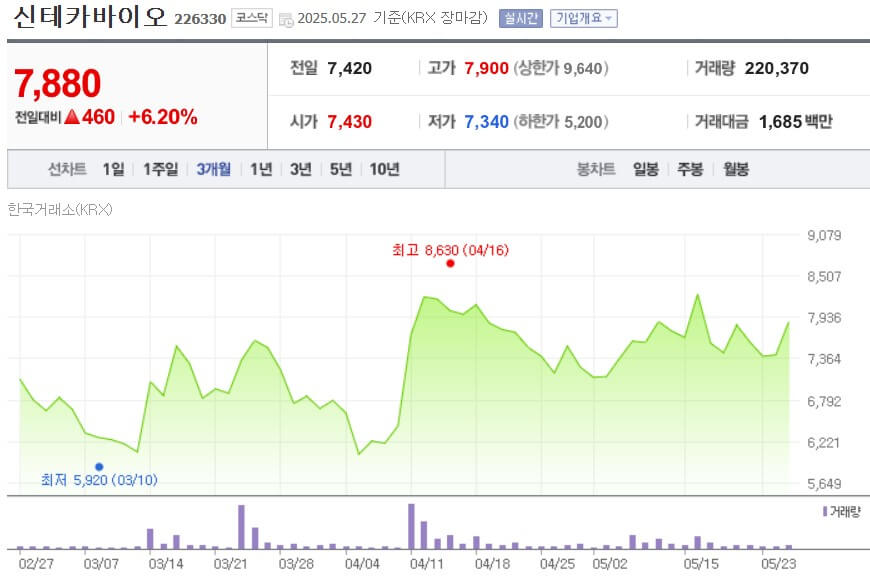Click the chart icon beside the date
Viewport: 870px width, 579px height.
point(287,17)
